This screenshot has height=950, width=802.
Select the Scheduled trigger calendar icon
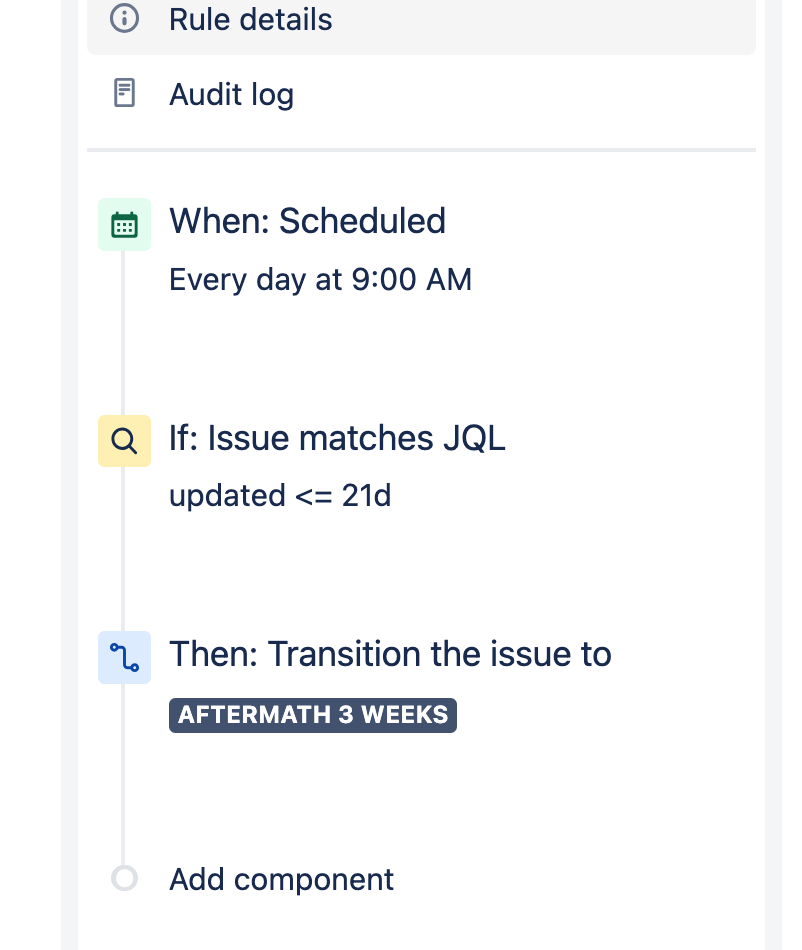pyautogui.click(x=124, y=224)
